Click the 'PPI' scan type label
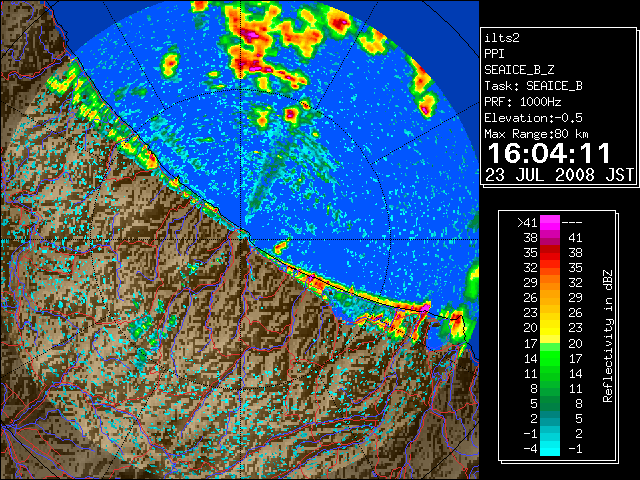 (x=494, y=54)
